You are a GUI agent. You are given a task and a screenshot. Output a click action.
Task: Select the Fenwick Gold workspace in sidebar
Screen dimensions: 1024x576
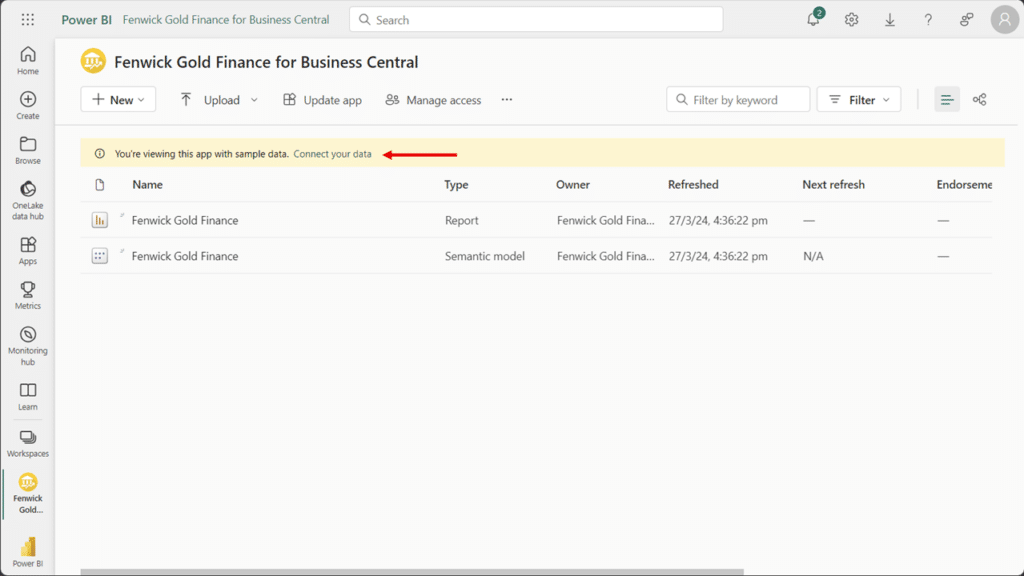pyautogui.click(x=27, y=494)
